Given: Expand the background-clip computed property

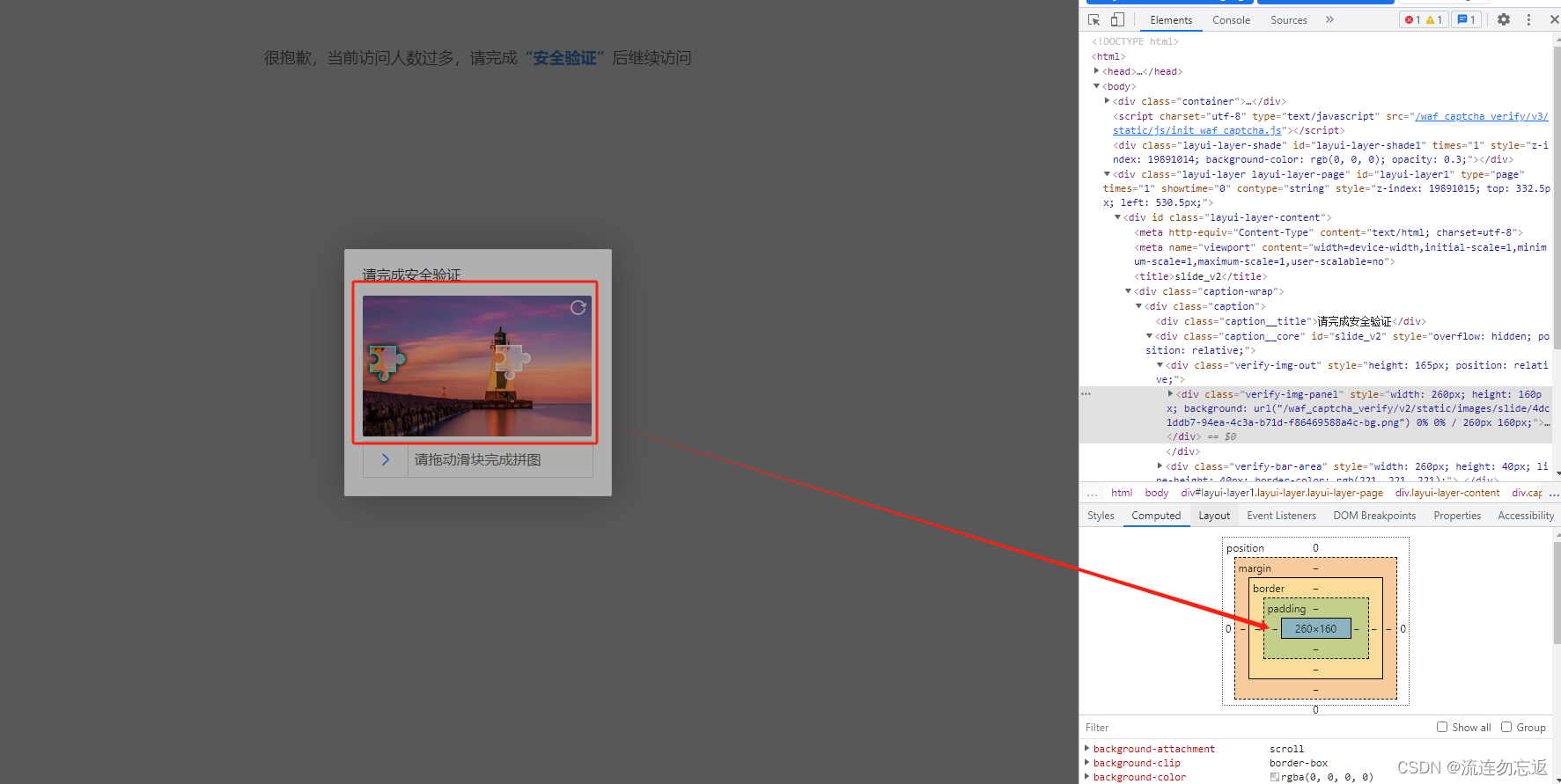Looking at the screenshot, I should pyautogui.click(x=1087, y=763).
